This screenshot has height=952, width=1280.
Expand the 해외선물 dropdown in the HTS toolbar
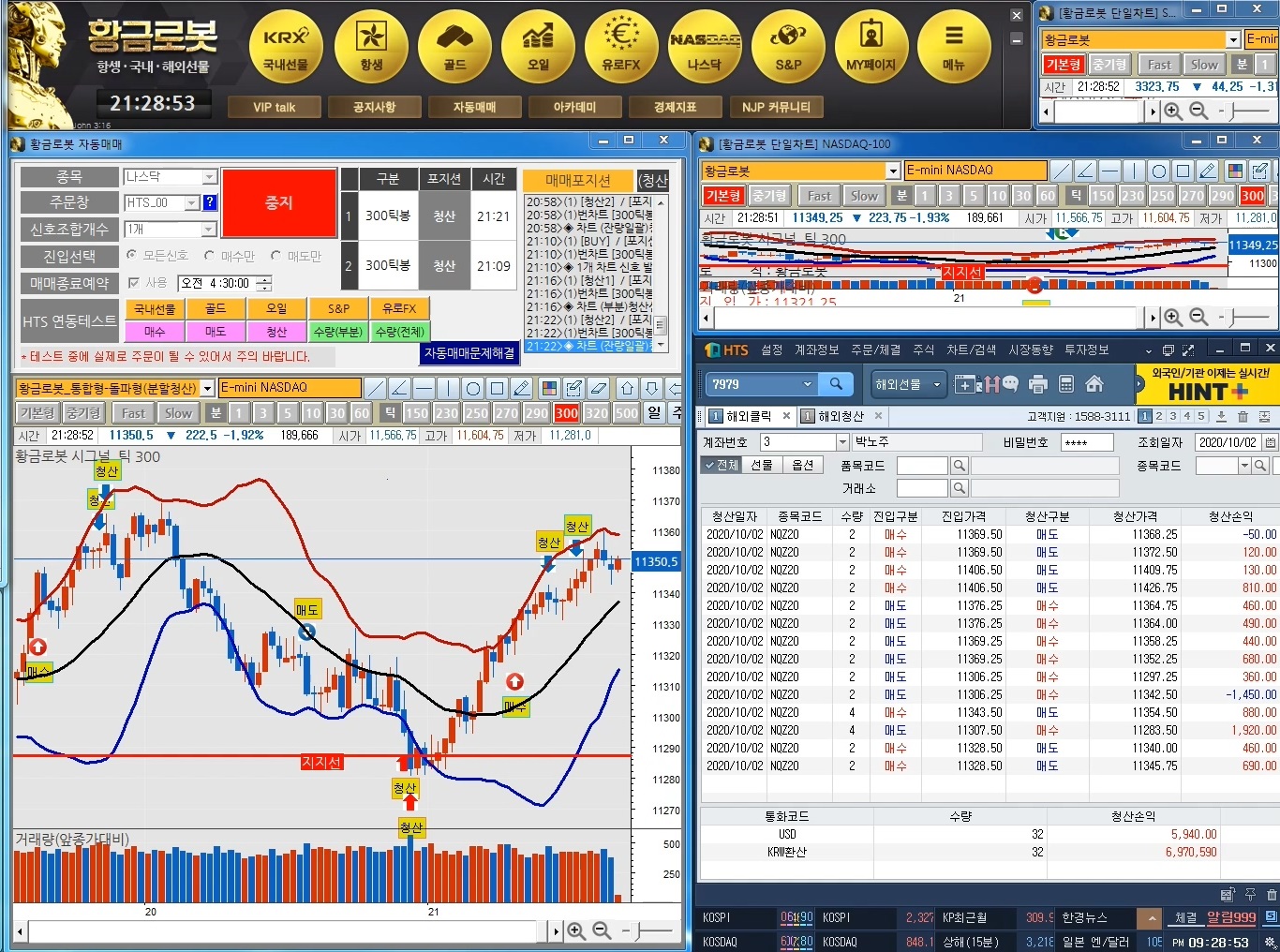[x=936, y=384]
